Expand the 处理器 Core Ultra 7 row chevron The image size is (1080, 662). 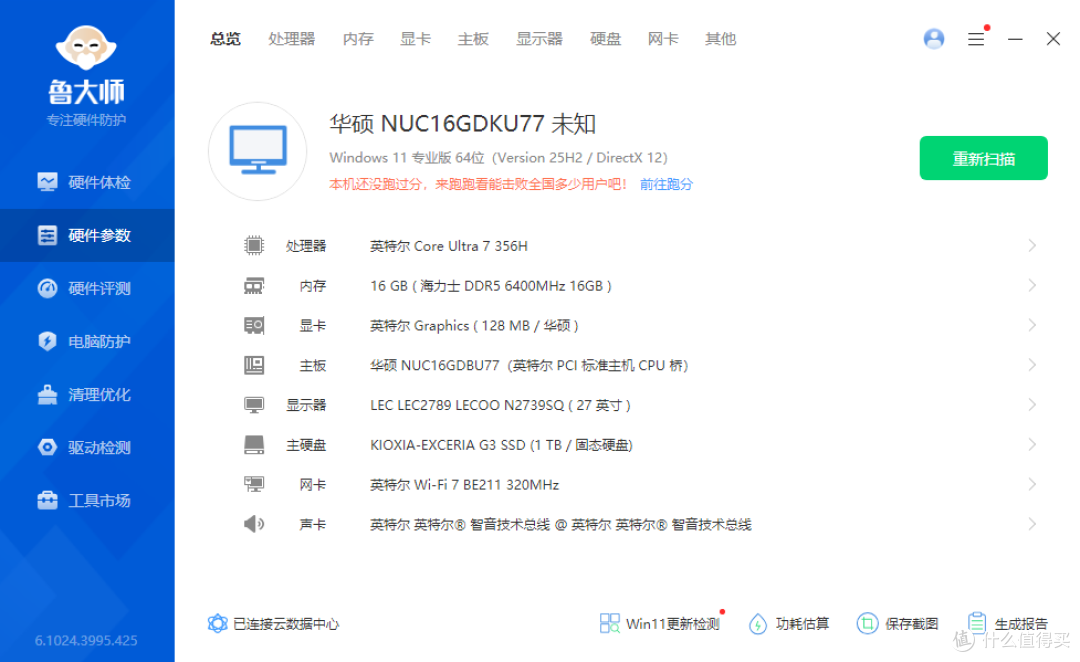coord(1032,245)
